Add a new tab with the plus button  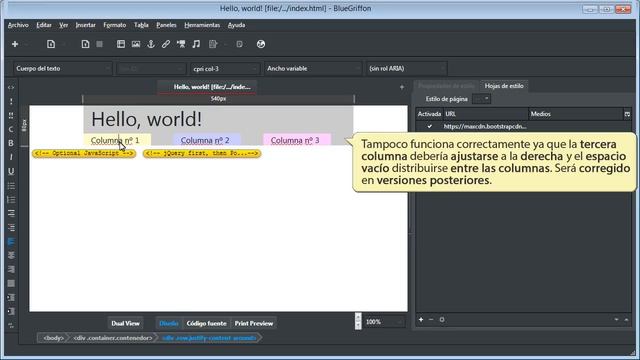click(x=402, y=87)
